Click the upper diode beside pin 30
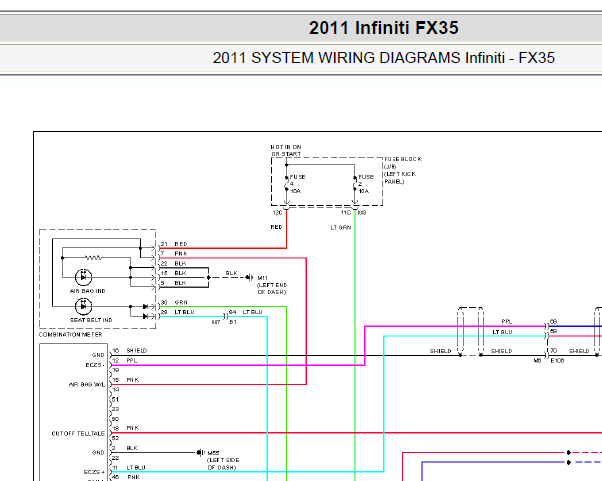This screenshot has width=602, height=481. tap(145, 306)
